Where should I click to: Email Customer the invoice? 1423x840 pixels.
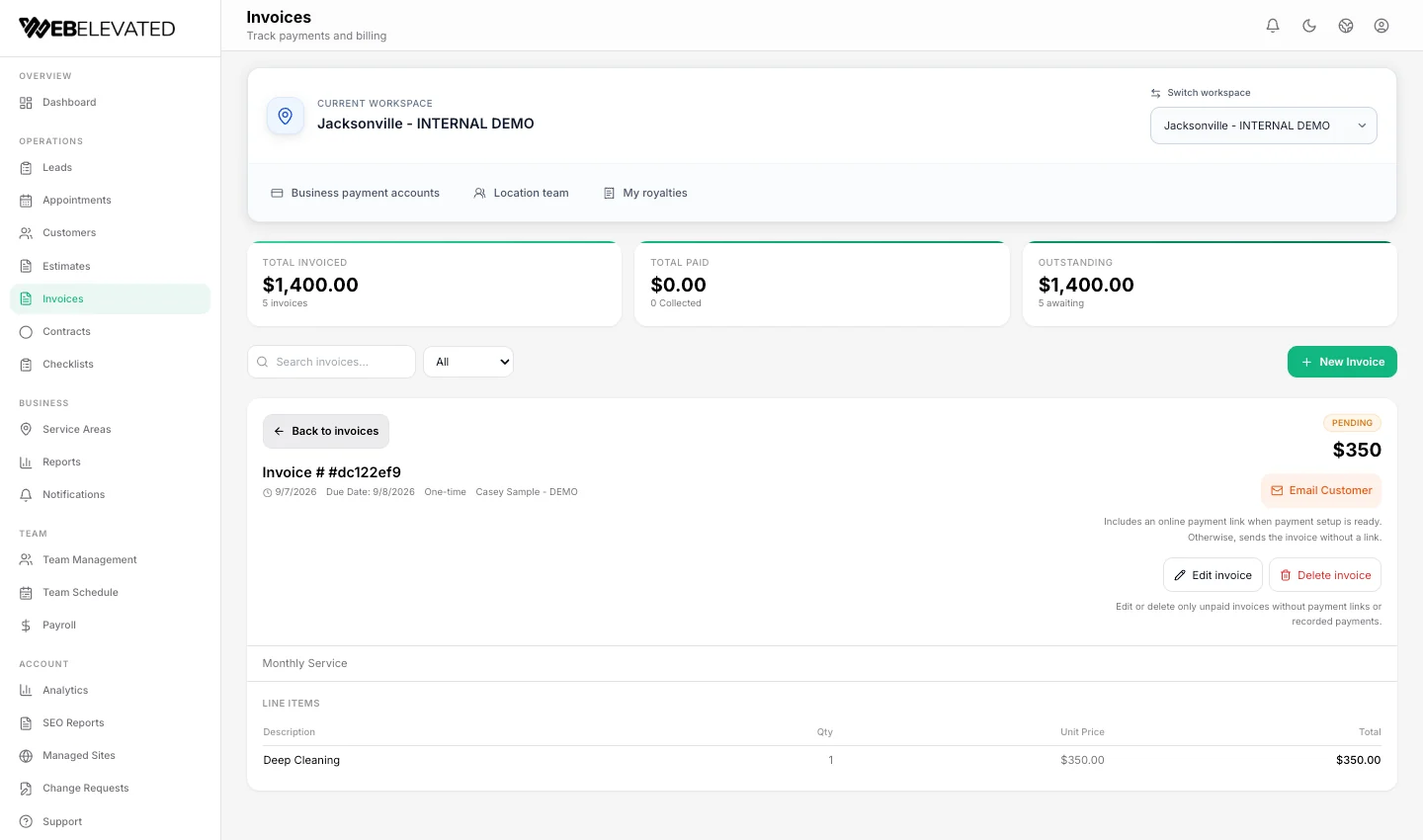1321,490
